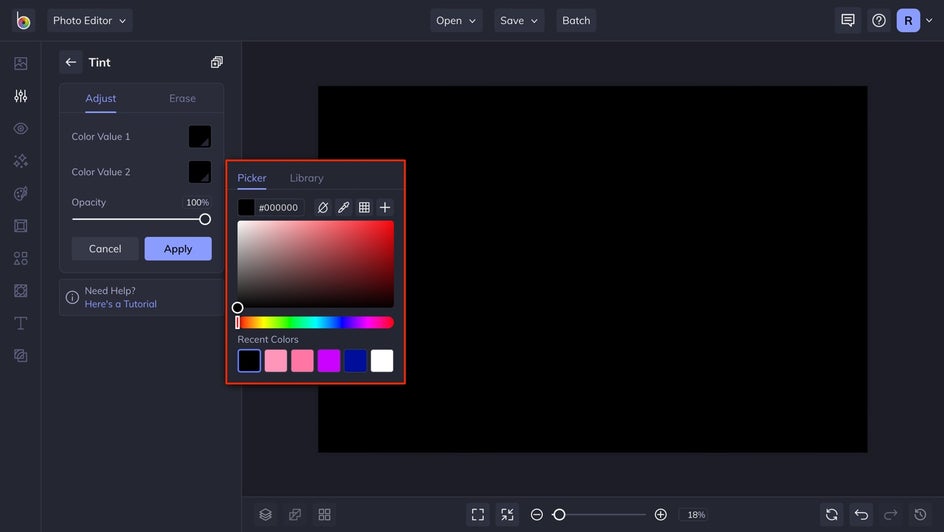The image size is (944, 532).
Task: Click the help question mark icon
Action: (x=878, y=20)
